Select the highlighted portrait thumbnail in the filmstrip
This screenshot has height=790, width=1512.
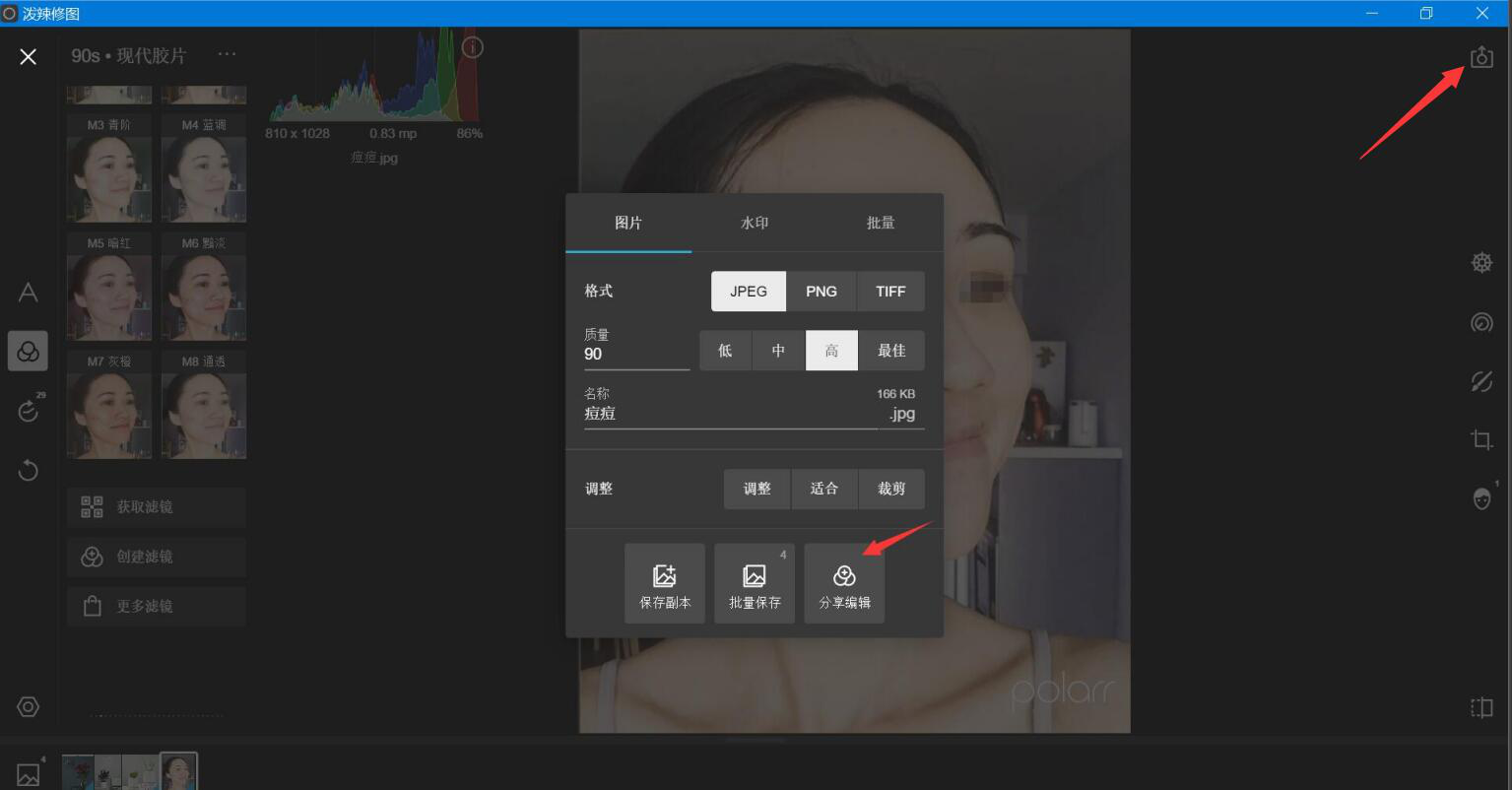point(178,772)
